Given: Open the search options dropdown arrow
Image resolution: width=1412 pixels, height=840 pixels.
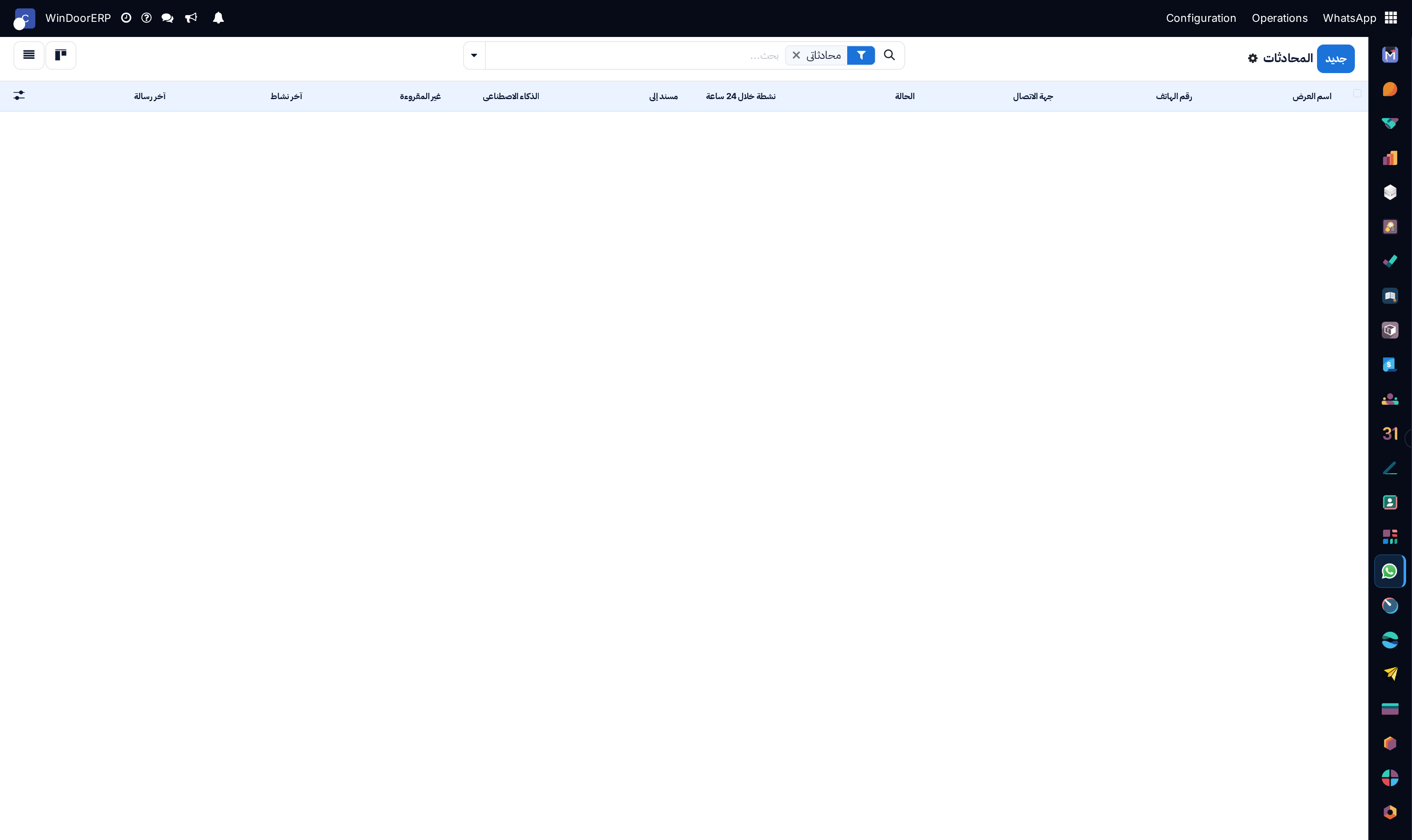Looking at the screenshot, I should [x=474, y=55].
